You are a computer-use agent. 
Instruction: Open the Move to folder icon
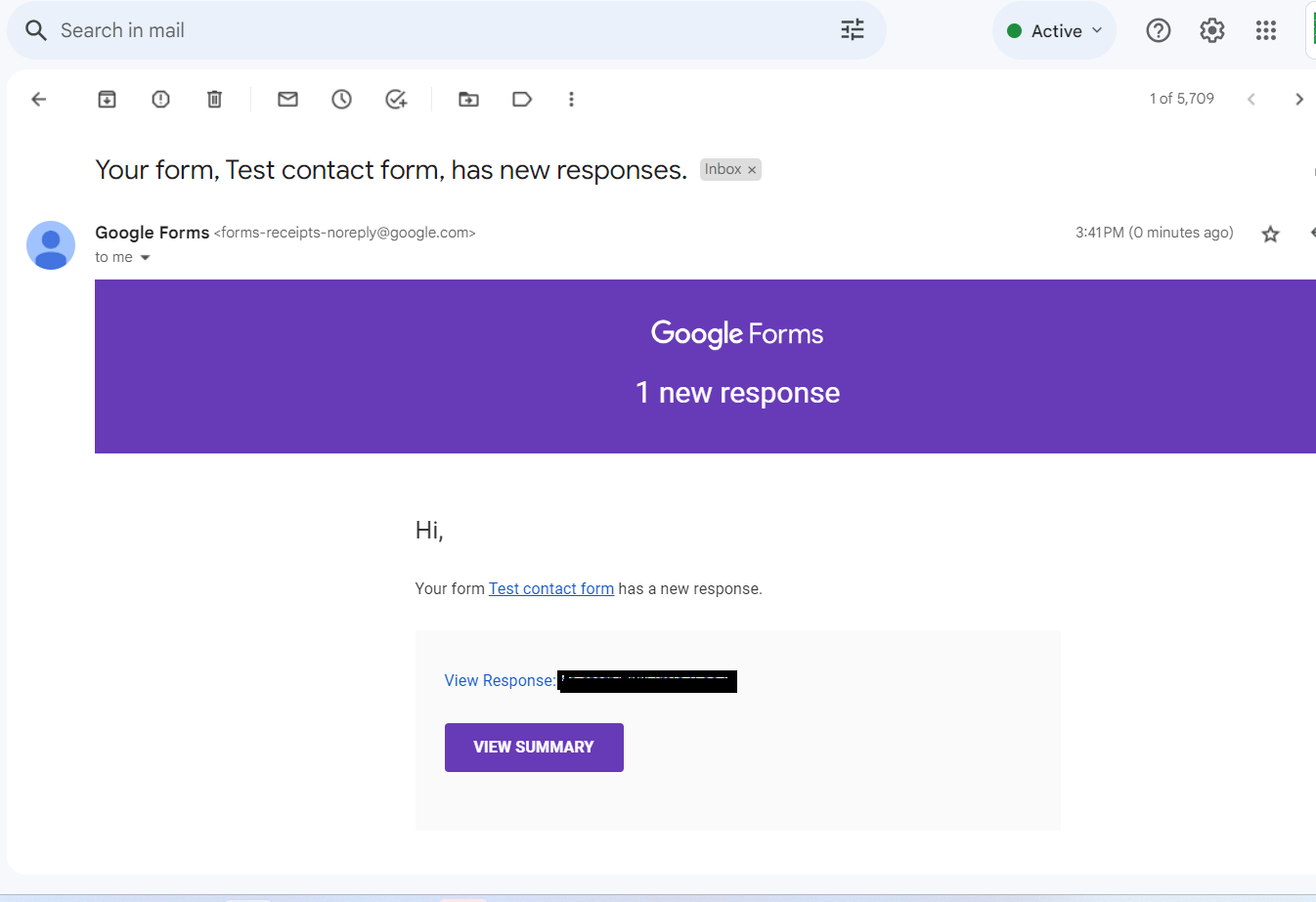[468, 99]
